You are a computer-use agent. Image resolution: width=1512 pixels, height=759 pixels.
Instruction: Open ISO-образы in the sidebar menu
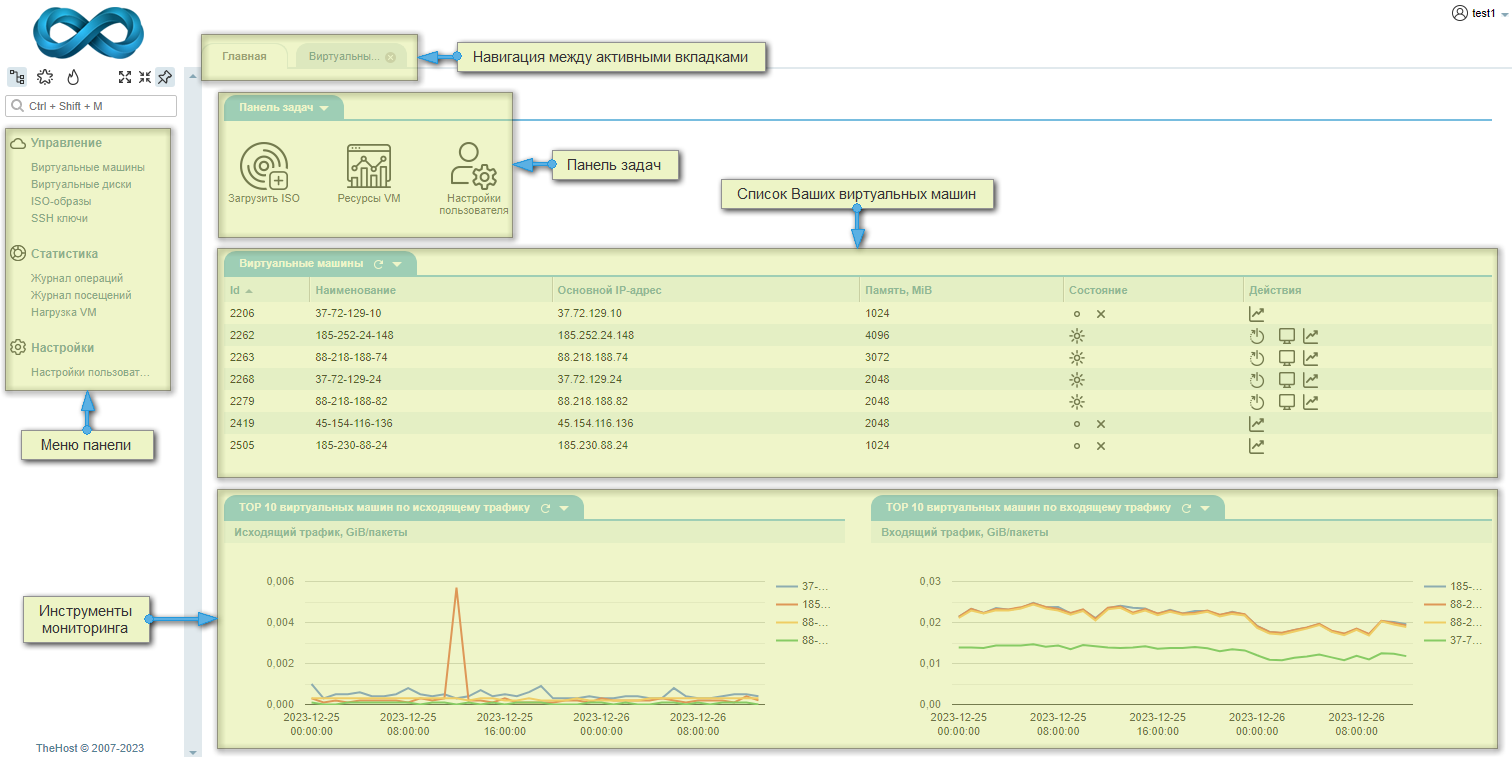[61, 201]
